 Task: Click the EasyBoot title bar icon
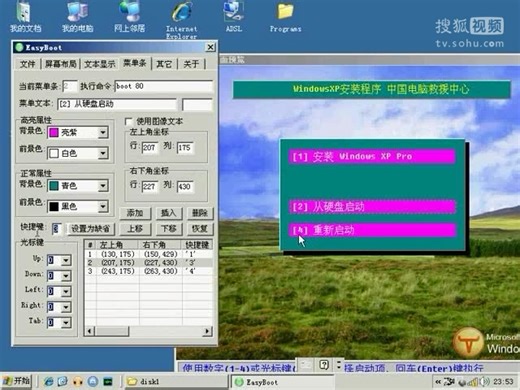19,47
